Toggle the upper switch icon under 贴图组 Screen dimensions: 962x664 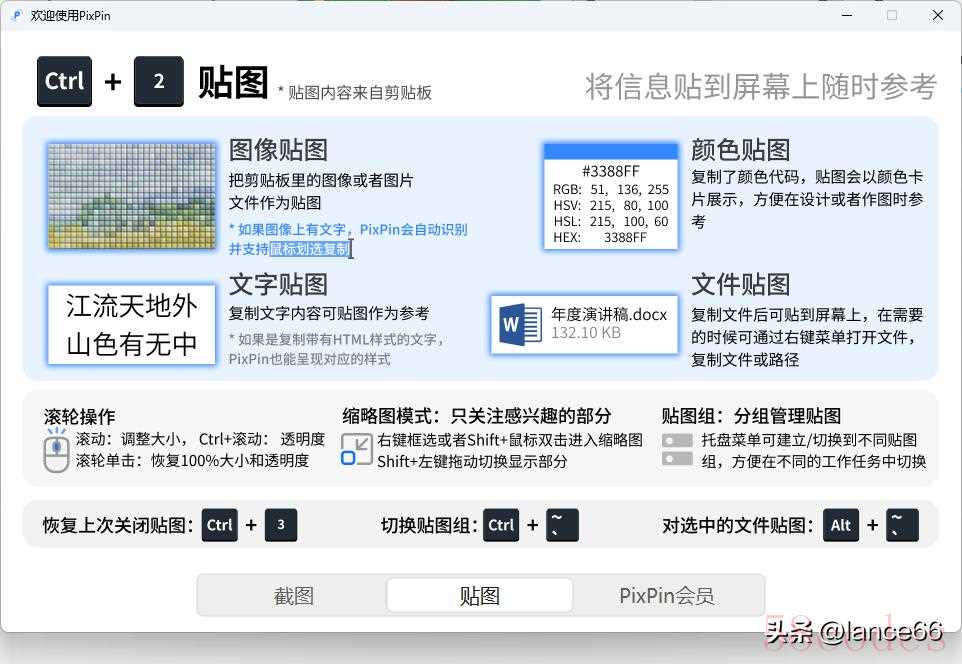coord(677,440)
